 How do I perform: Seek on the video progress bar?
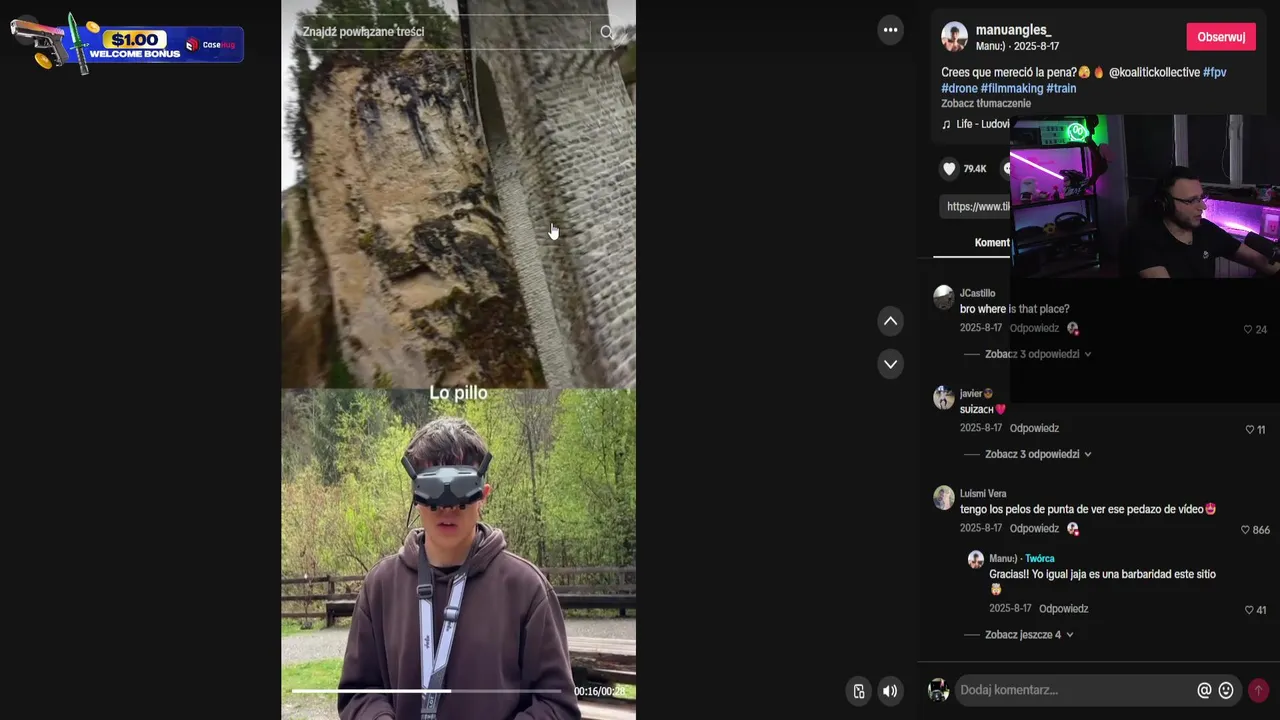(x=428, y=691)
